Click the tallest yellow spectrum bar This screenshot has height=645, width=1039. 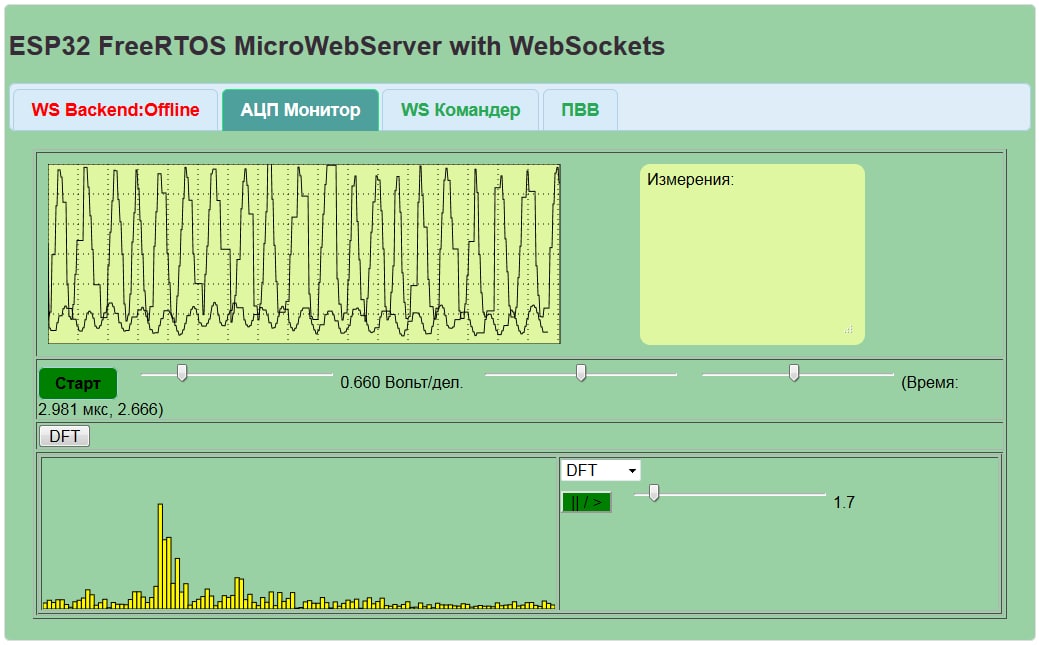click(x=160, y=556)
